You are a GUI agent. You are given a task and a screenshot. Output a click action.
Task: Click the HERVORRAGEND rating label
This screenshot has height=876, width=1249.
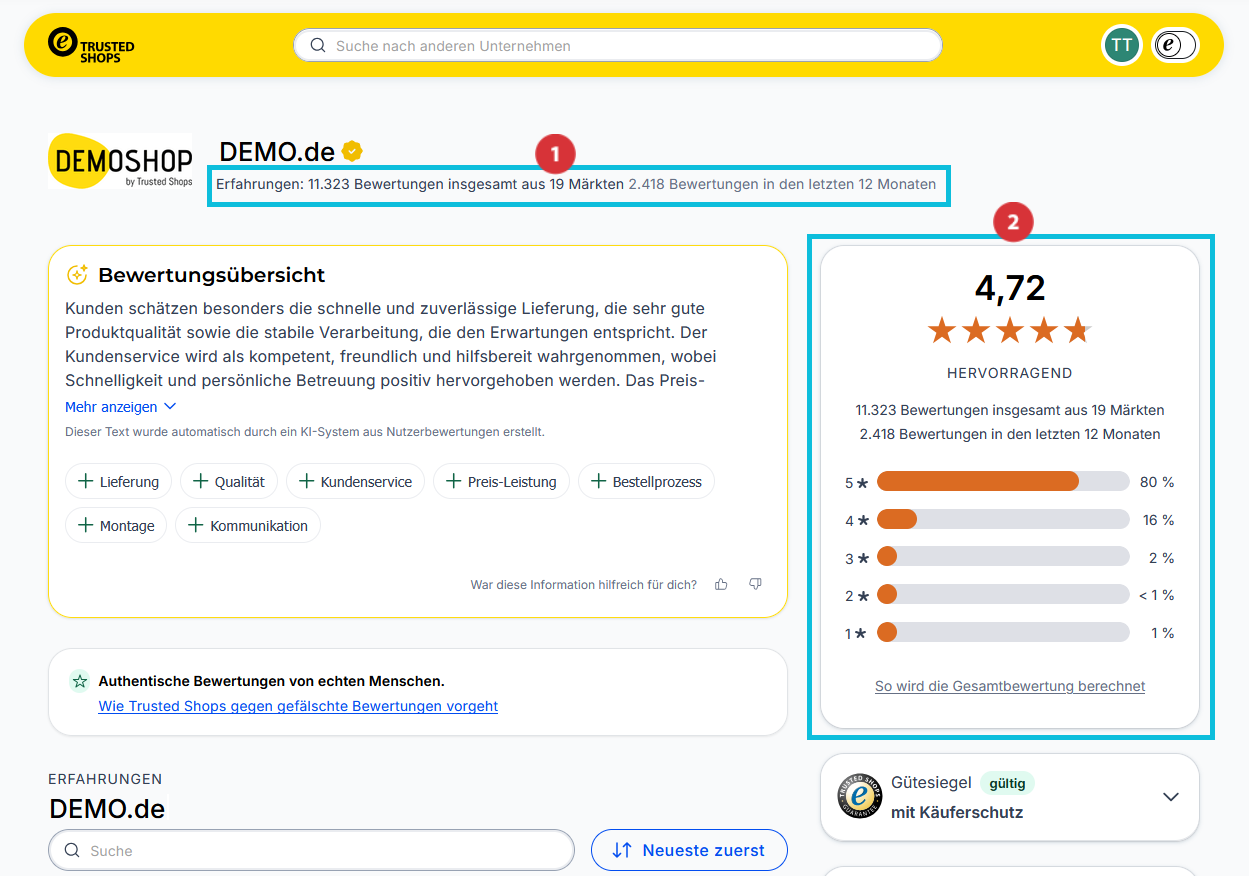click(x=1010, y=373)
